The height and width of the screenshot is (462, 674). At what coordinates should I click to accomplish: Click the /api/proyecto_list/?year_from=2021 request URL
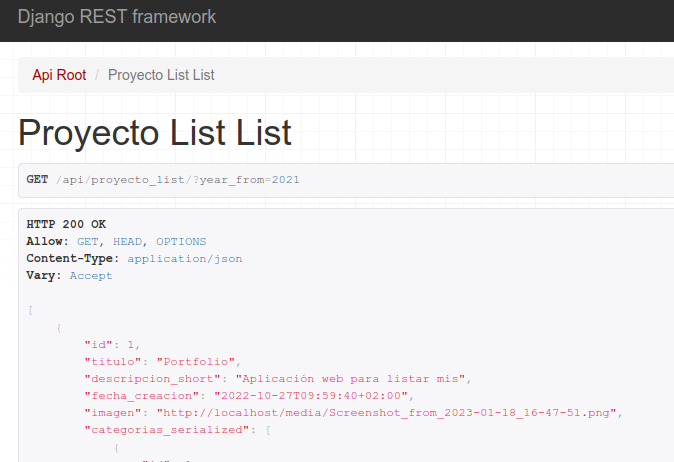177,180
